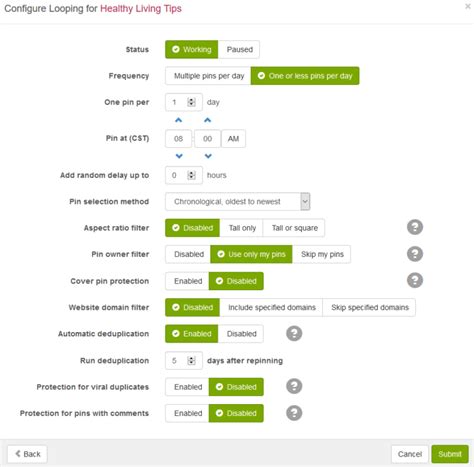
Task: Choose Tall only aspect ratio filter
Action: 242,228
